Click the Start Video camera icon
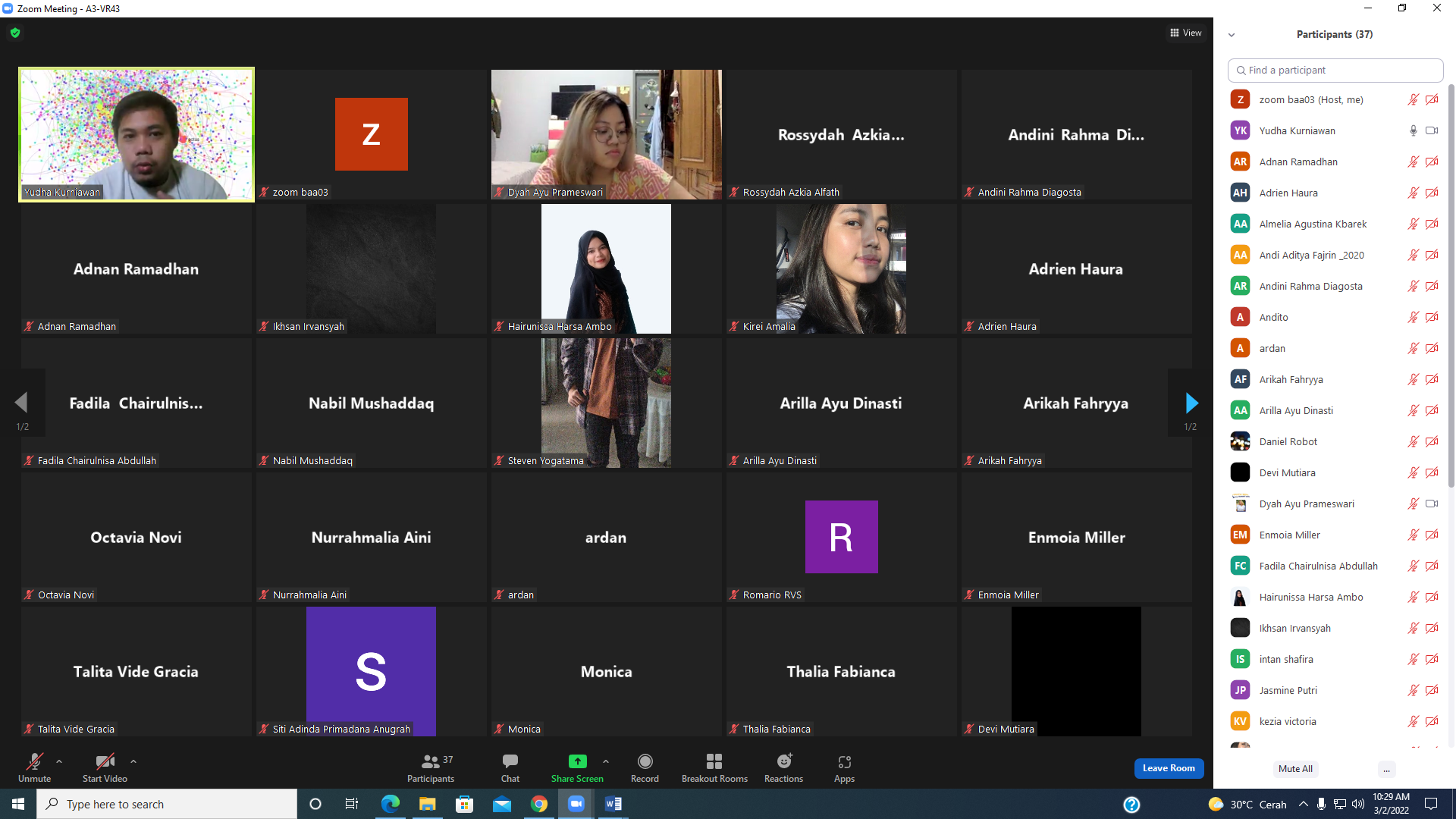 click(105, 761)
